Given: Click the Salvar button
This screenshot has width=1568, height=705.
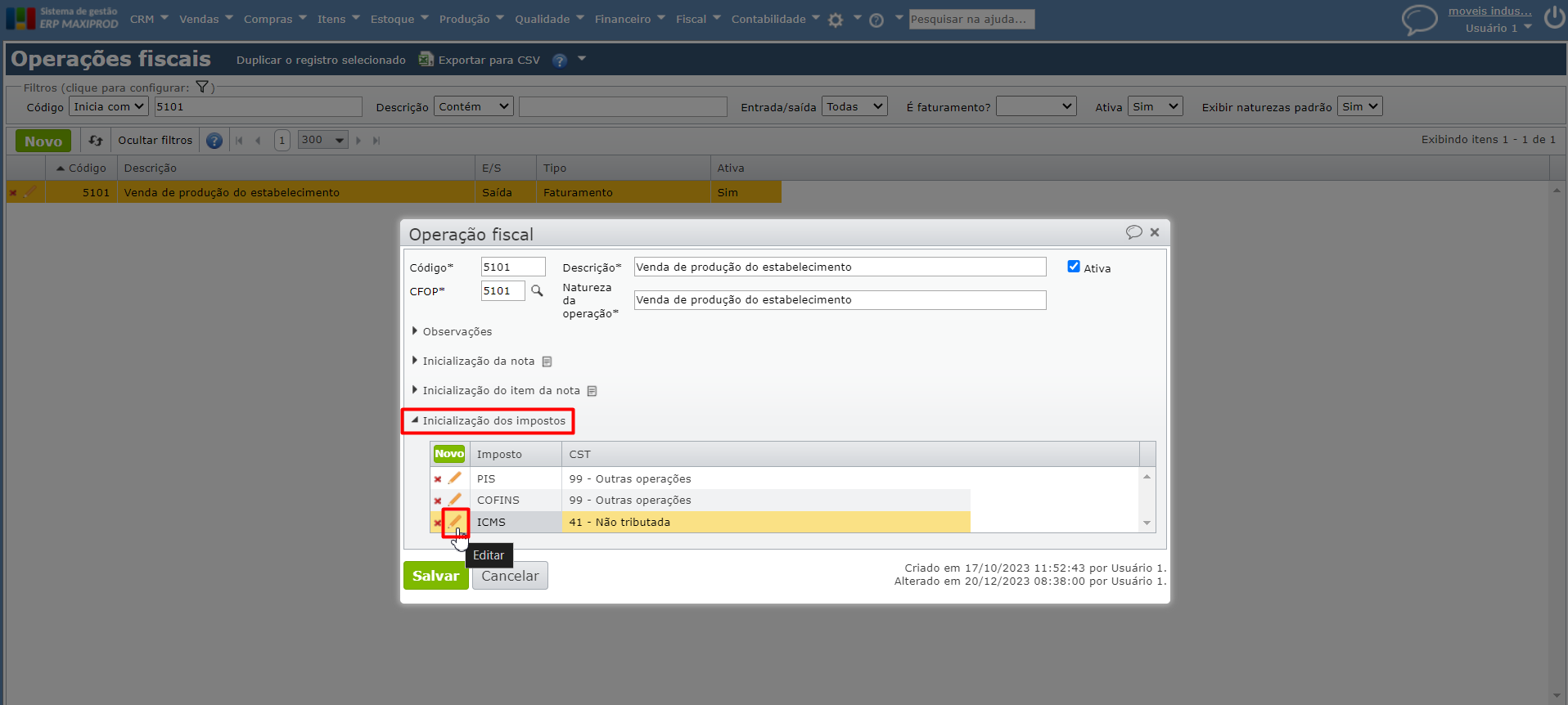Looking at the screenshot, I should click(436, 576).
